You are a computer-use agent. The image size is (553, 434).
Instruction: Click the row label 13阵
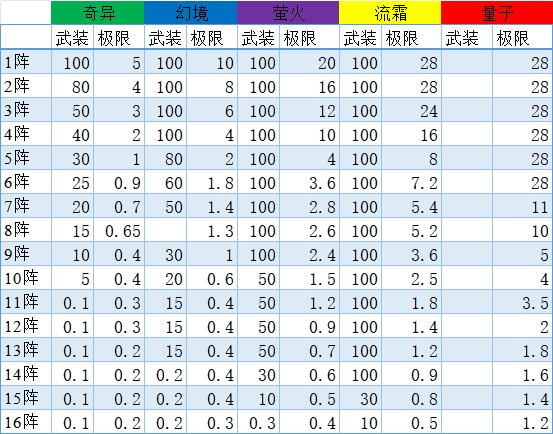(x=26, y=350)
